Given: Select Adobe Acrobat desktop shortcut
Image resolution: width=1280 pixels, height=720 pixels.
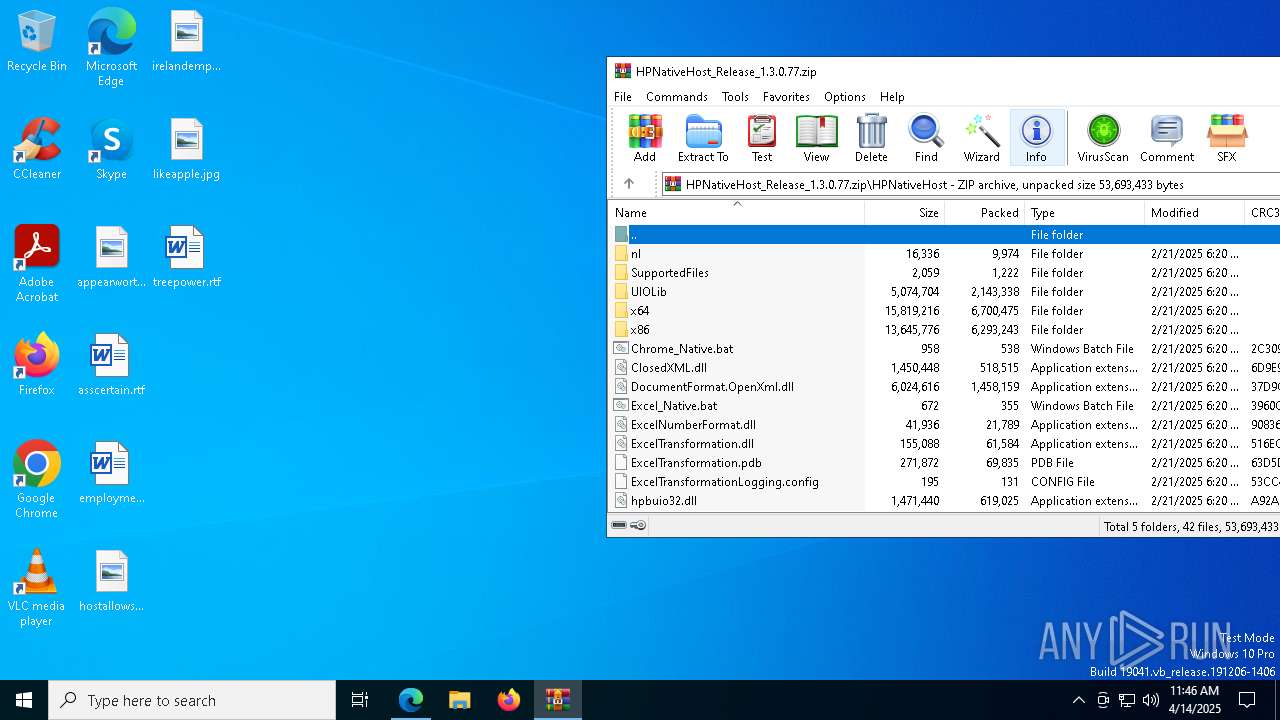Looking at the screenshot, I should [x=37, y=264].
